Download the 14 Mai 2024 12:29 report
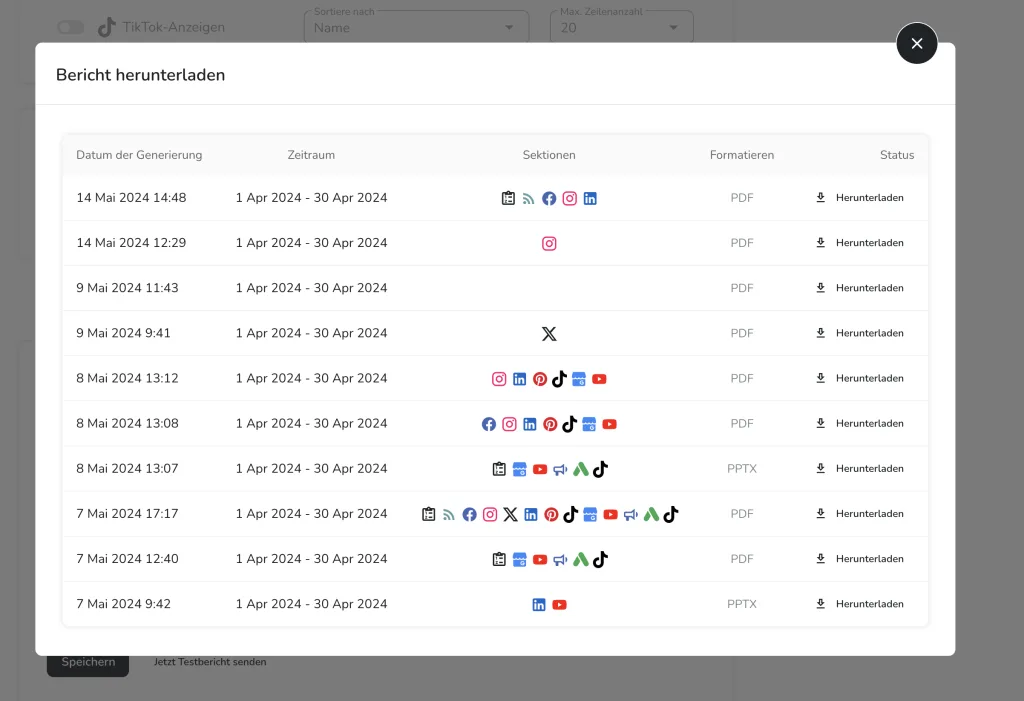 859,242
